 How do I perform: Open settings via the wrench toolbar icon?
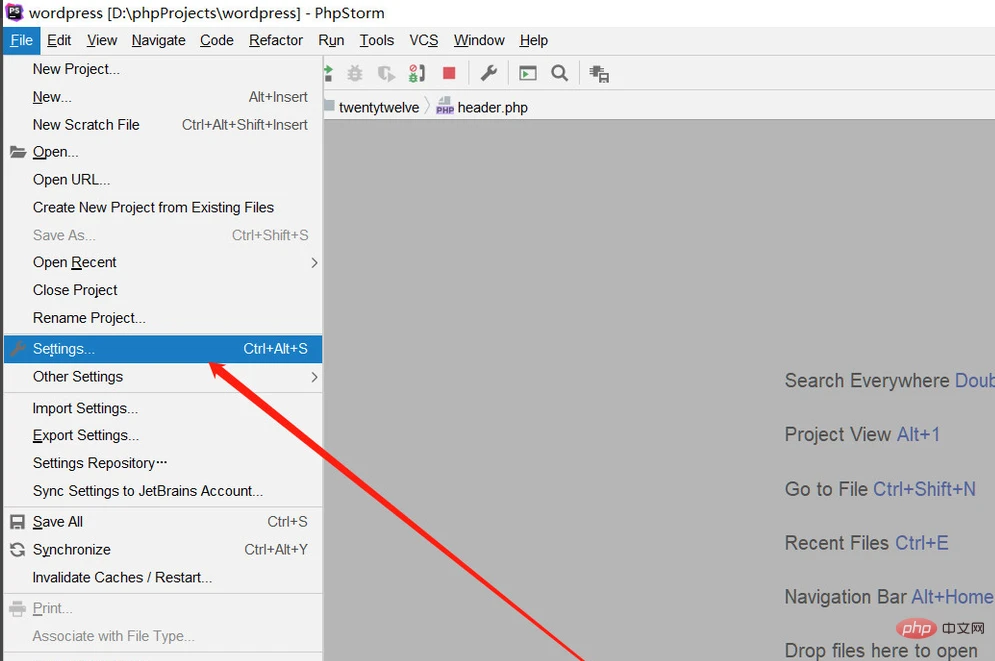click(489, 72)
